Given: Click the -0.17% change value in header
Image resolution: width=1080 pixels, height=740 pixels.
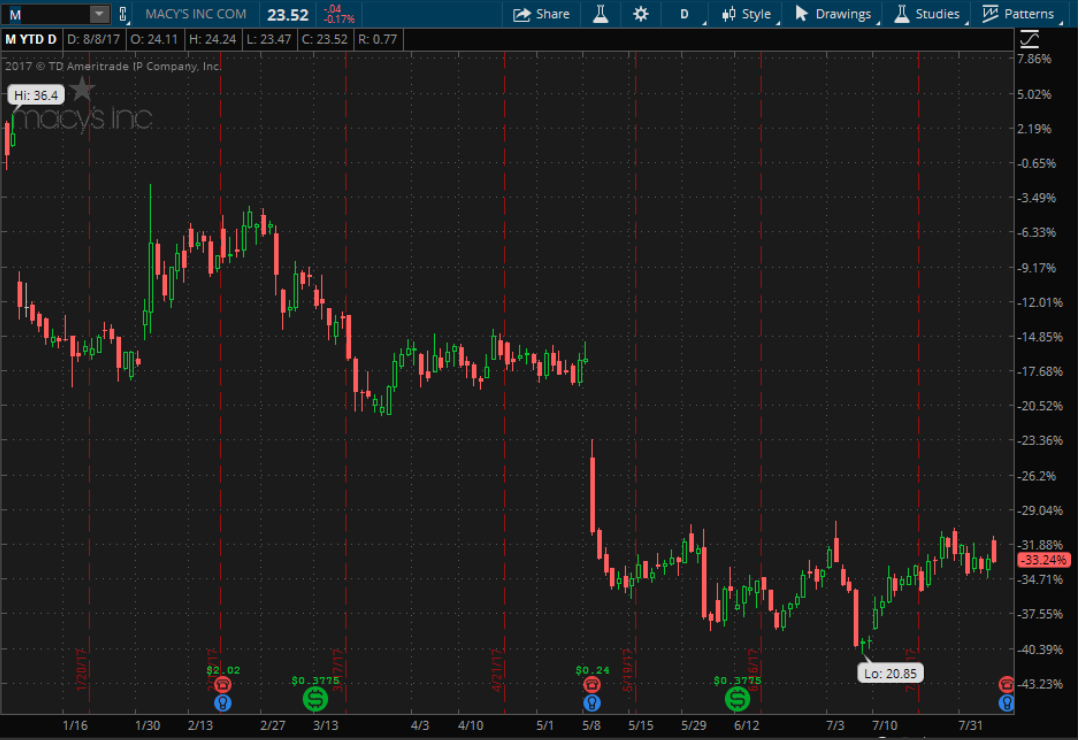Looking at the screenshot, I should click(339, 19).
